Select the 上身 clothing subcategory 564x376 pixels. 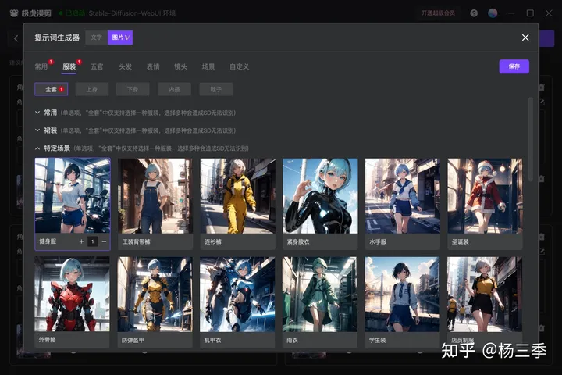92,89
